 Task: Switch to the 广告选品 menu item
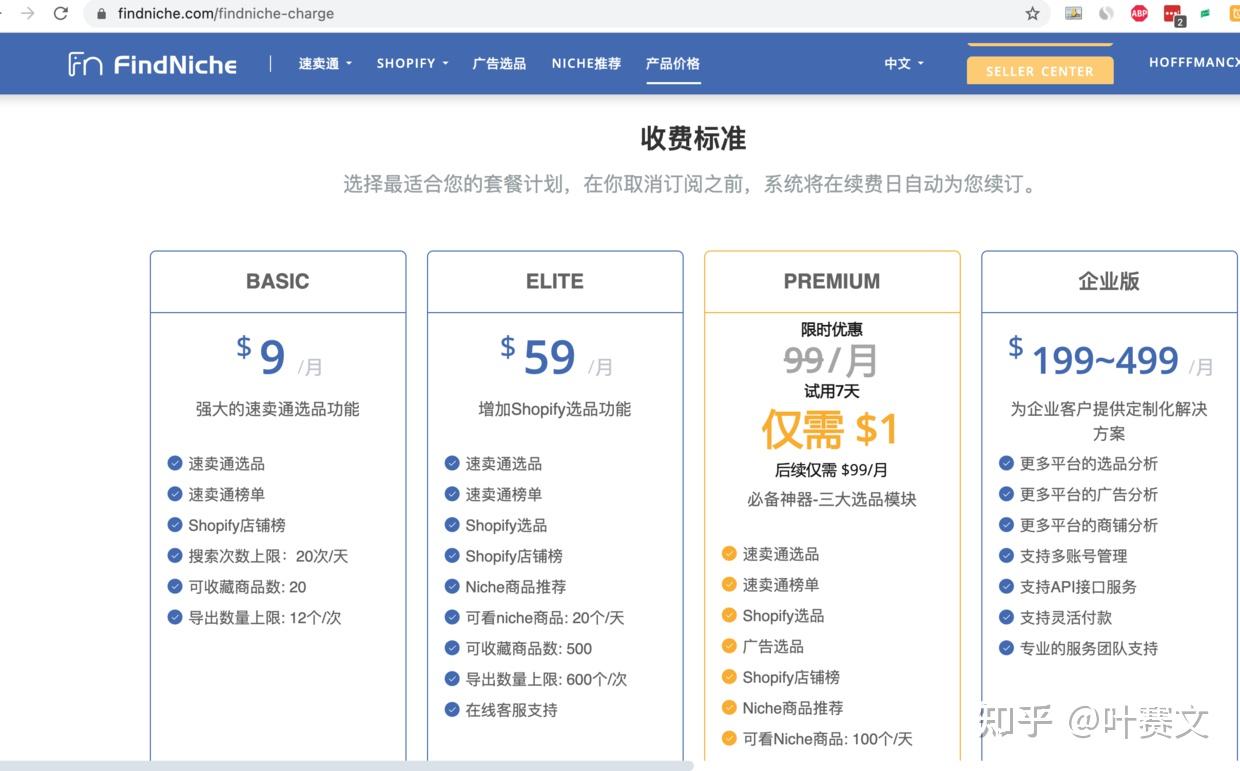(x=498, y=63)
